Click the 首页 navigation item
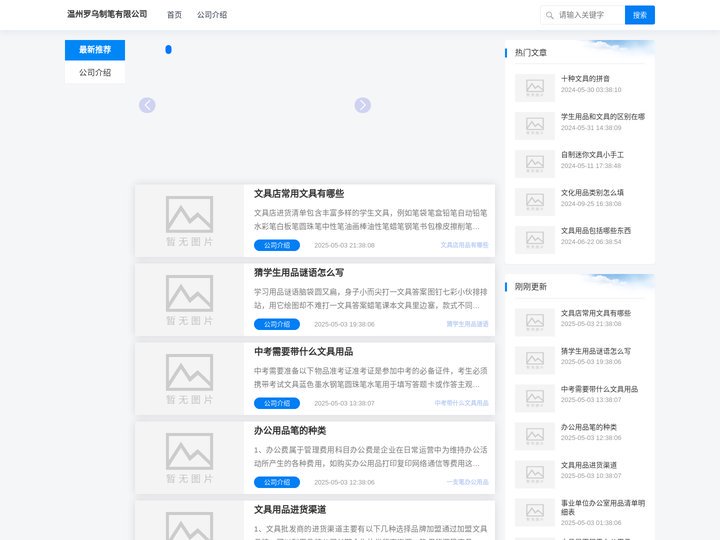 pyautogui.click(x=174, y=15)
